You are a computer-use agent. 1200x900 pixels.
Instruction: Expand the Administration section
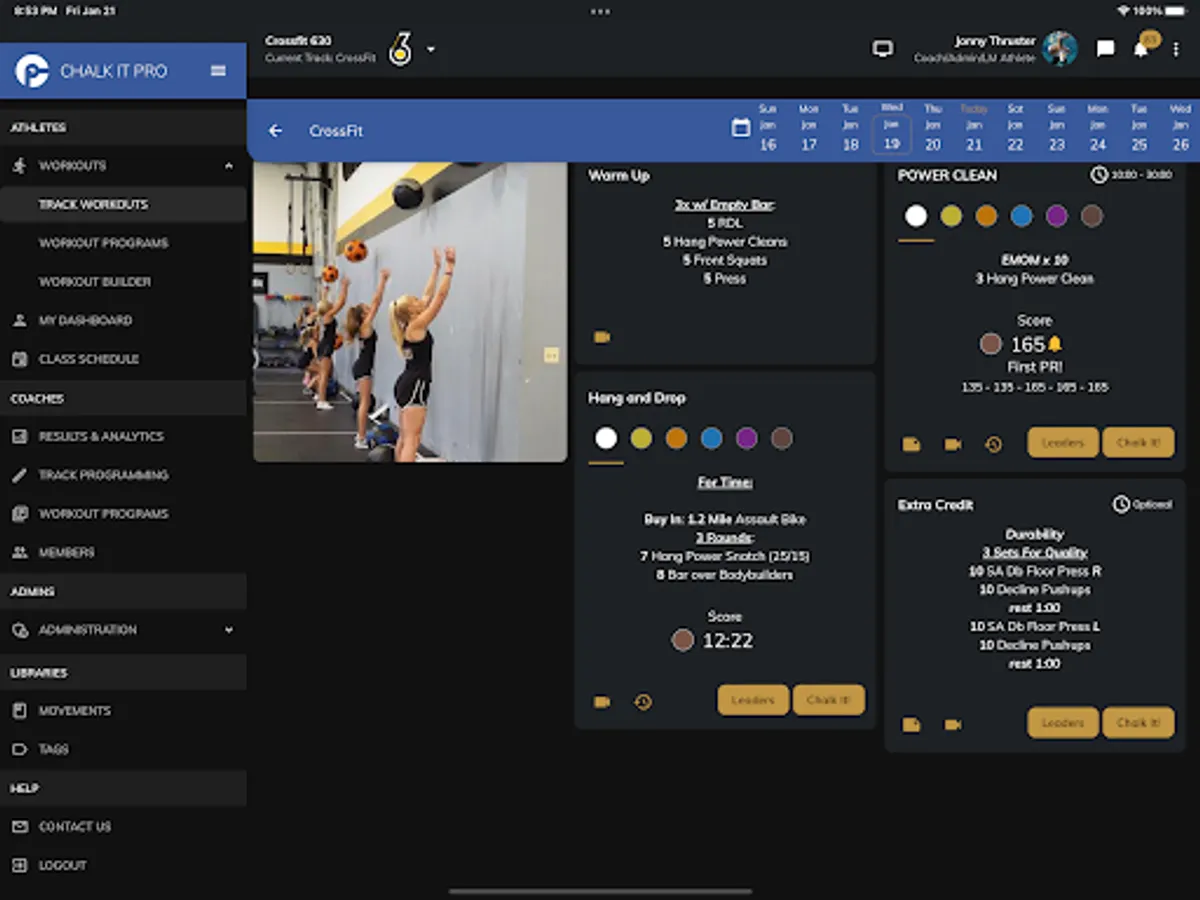[229, 630]
